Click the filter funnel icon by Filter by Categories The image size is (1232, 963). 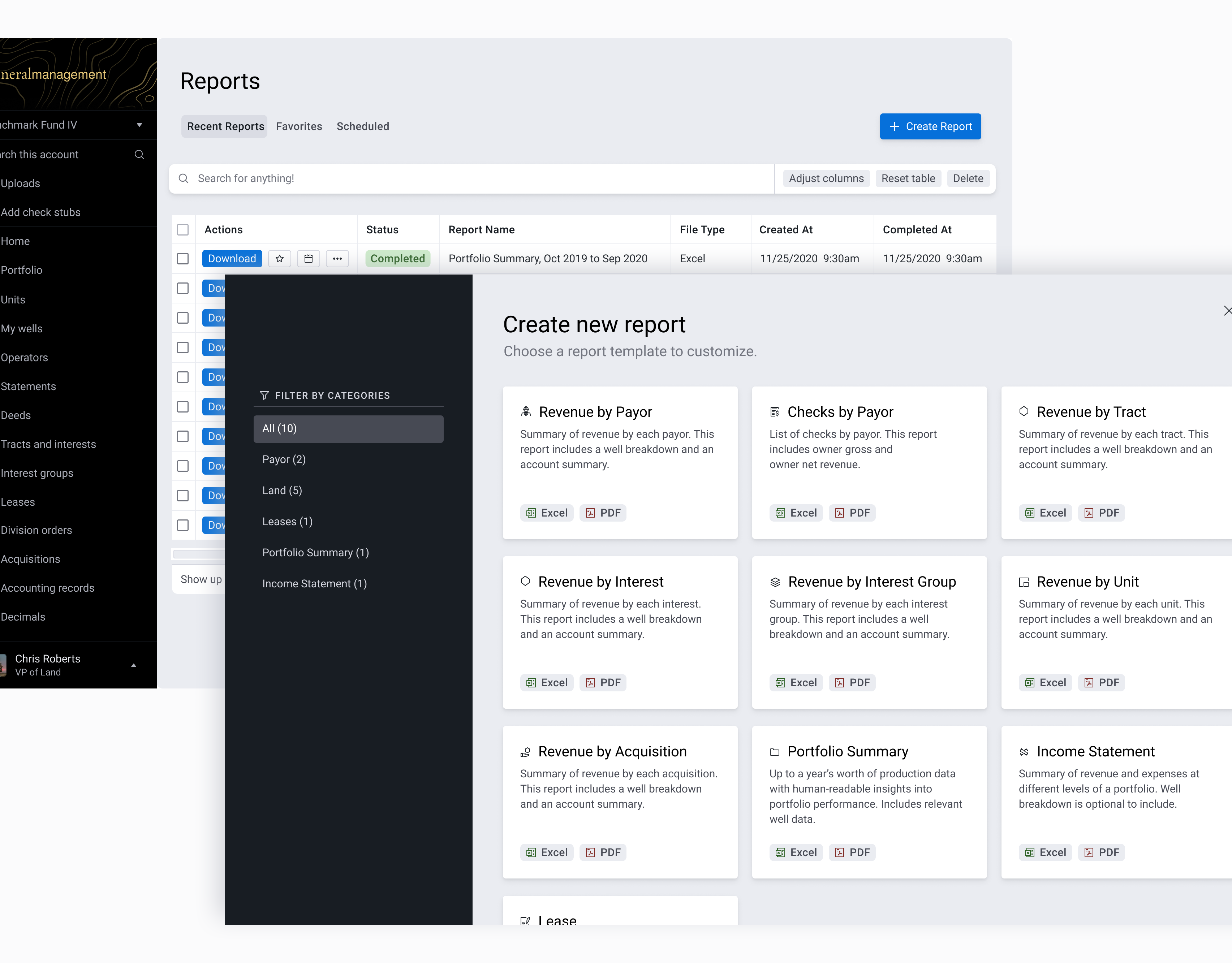point(264,395)
